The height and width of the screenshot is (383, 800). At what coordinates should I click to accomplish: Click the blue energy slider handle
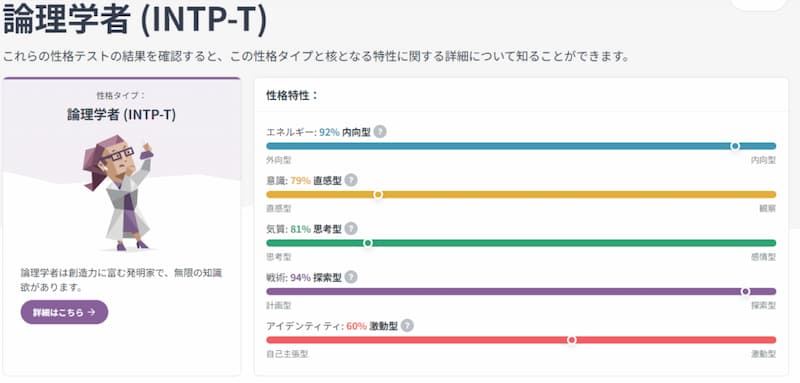[x=735, y=146]
